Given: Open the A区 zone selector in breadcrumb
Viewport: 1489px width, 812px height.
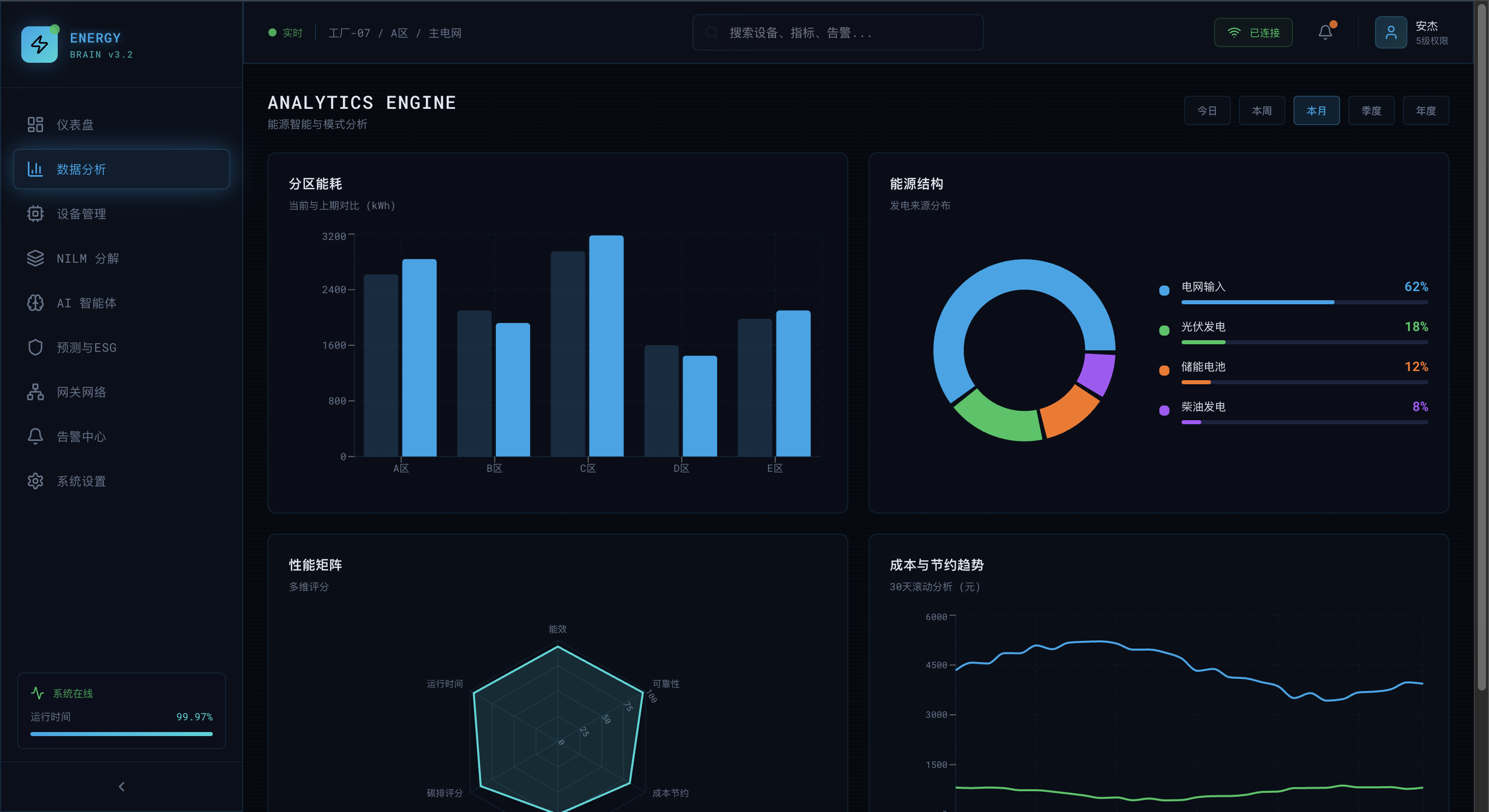Looking at the screenshot, I should coord(399,33).
